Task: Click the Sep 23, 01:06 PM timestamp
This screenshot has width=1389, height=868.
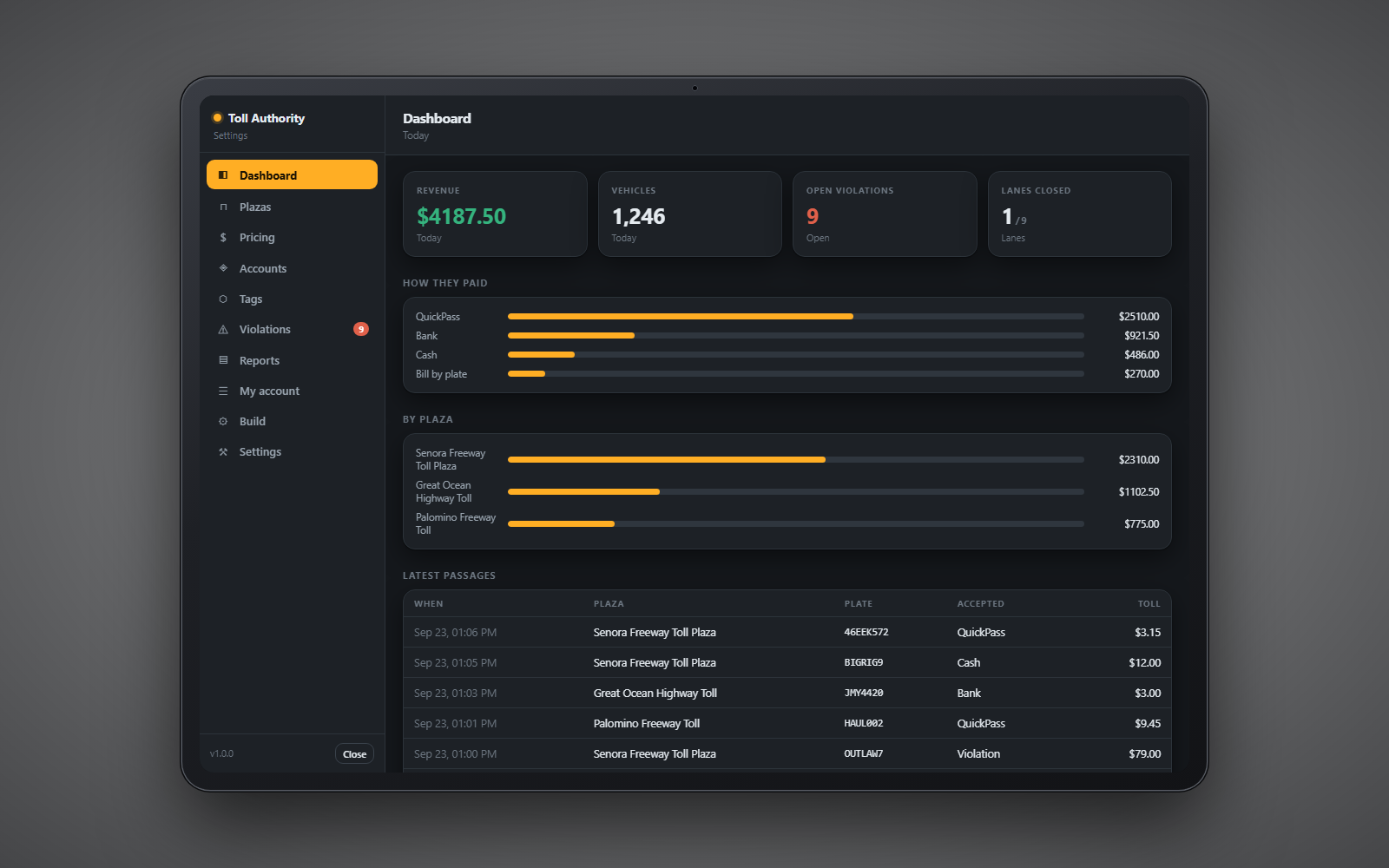Action: [x=456, y=633]
